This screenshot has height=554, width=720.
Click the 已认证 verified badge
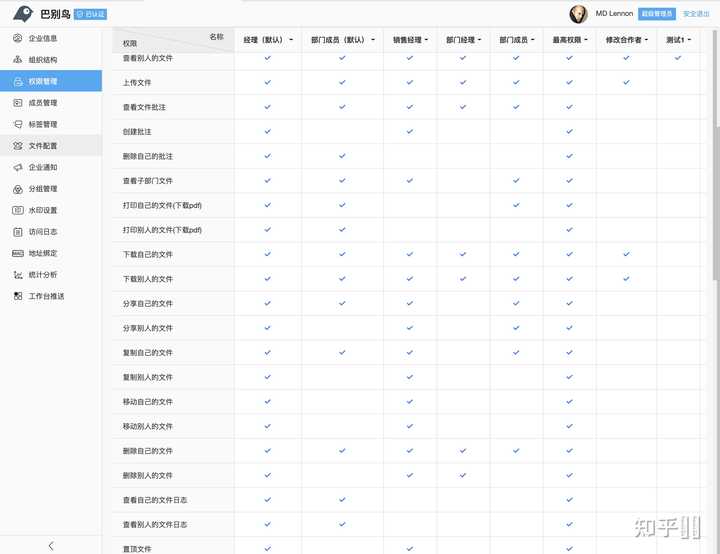tap(90, 14)
